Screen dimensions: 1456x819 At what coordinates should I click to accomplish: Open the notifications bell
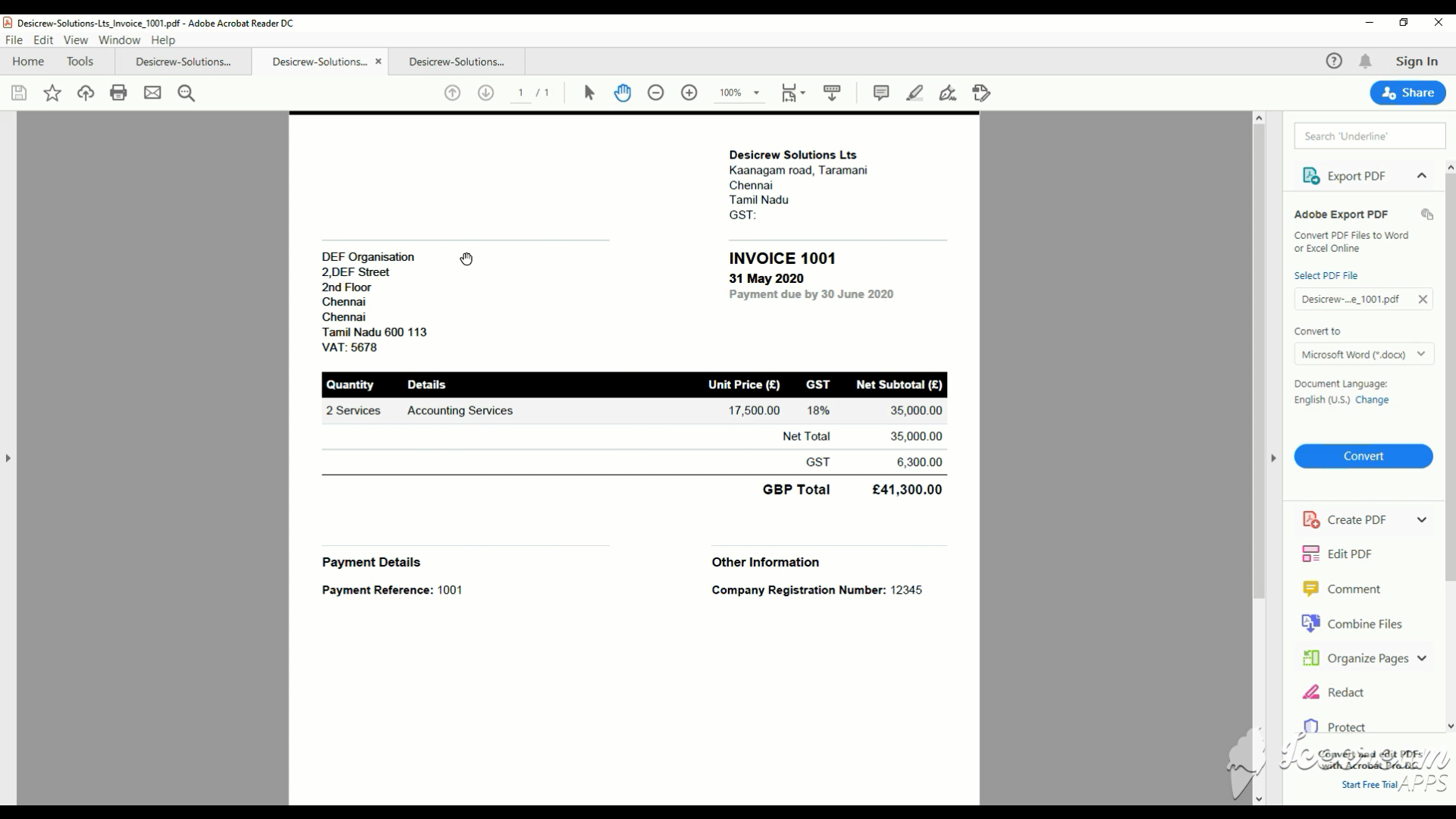(x=1365, y=61)
